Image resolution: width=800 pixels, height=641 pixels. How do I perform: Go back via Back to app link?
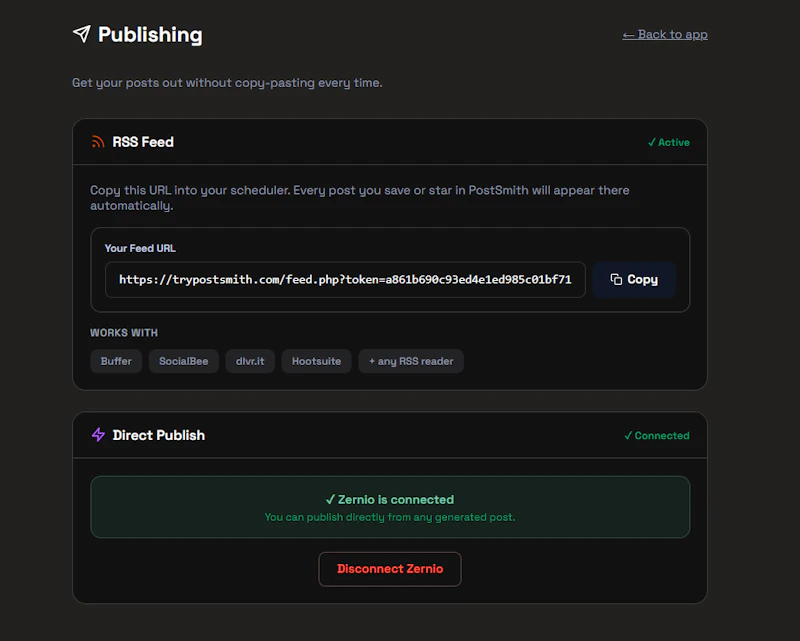tap(665, 35)
